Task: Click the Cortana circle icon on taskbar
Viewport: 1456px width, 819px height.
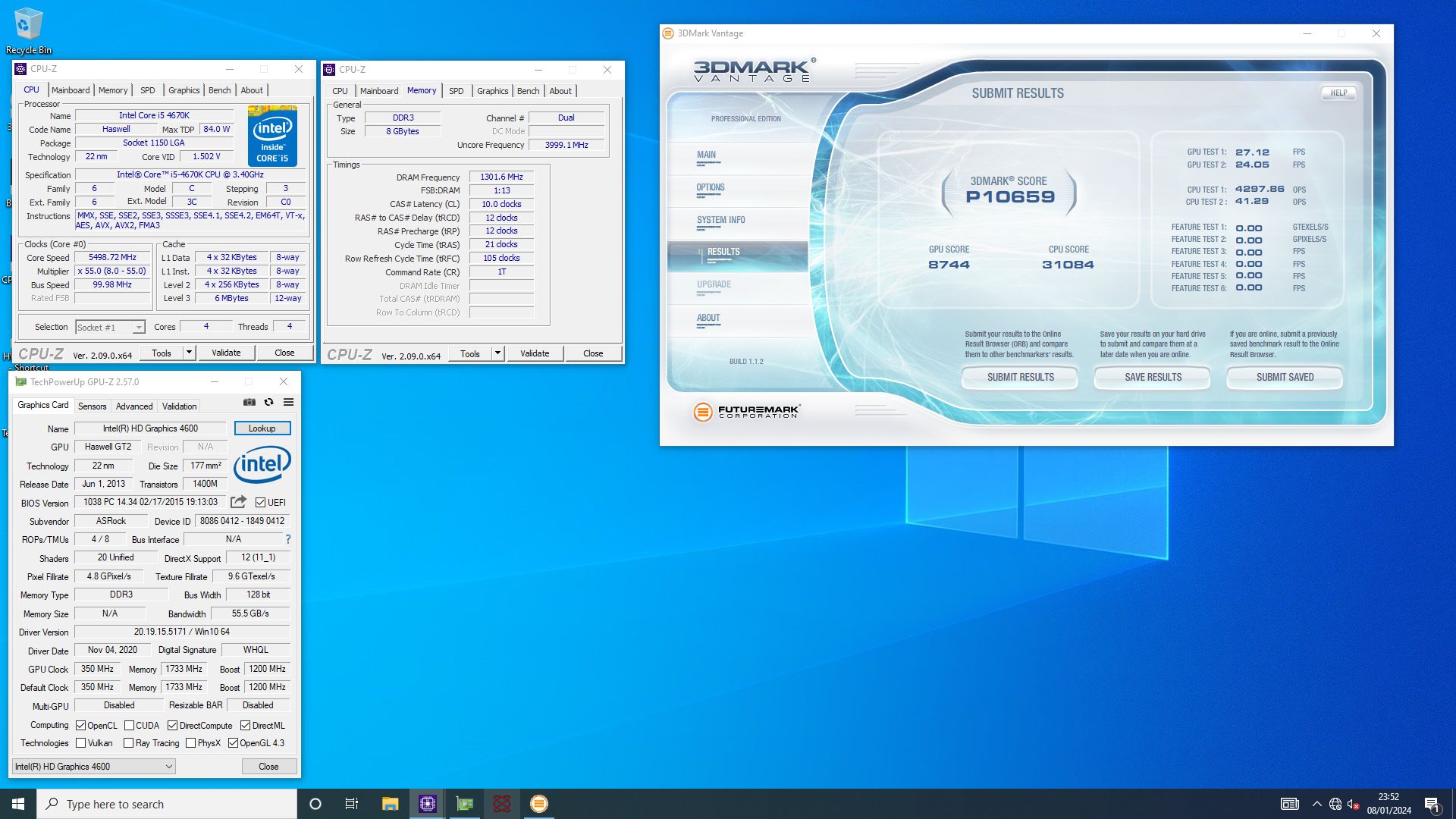Action: click(315, 804)
